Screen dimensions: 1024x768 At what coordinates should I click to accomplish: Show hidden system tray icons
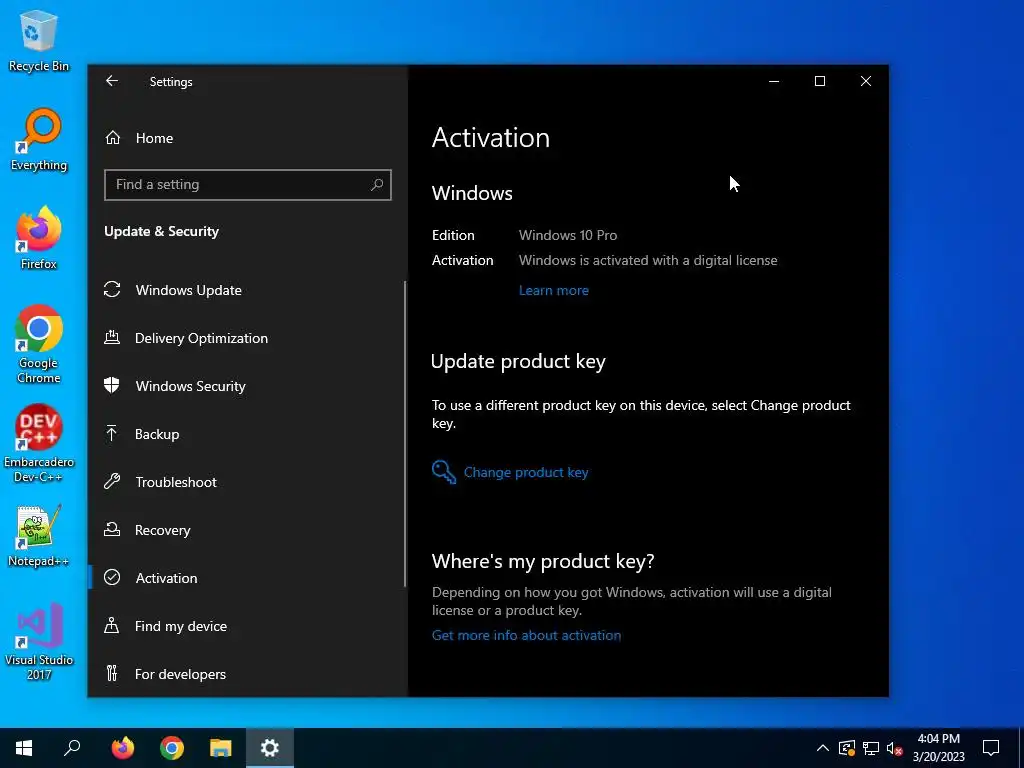click(x=823, y=748)
